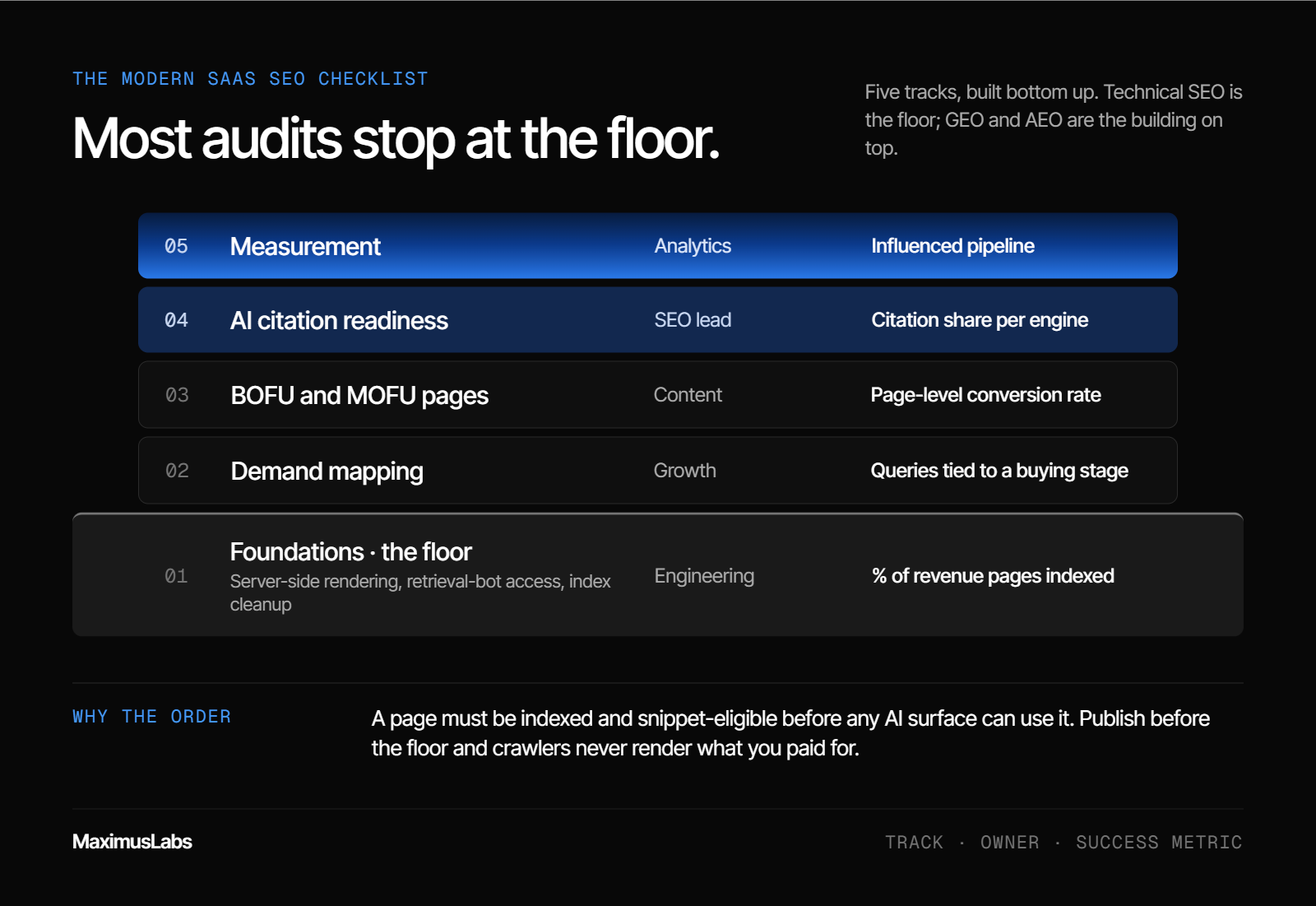The height and width of the screenshot is (906, 1316).
Task: Click the 'THE MODERN SAAS SEO CHECKLIST' label
Action: click(250, 79)
